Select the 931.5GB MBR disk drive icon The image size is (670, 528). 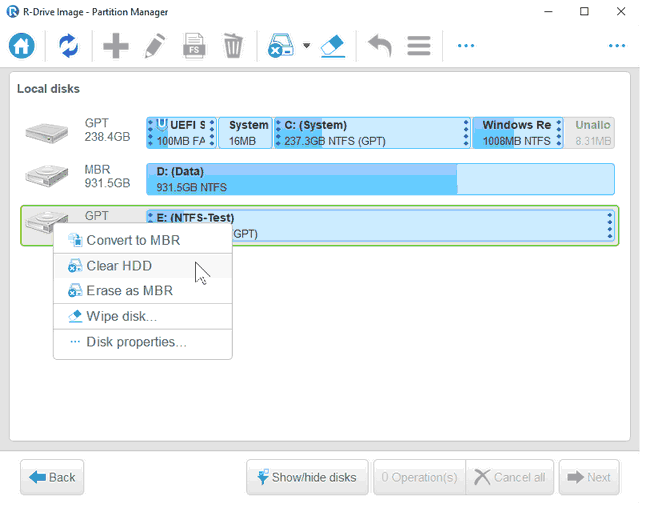tap(47, 176)
